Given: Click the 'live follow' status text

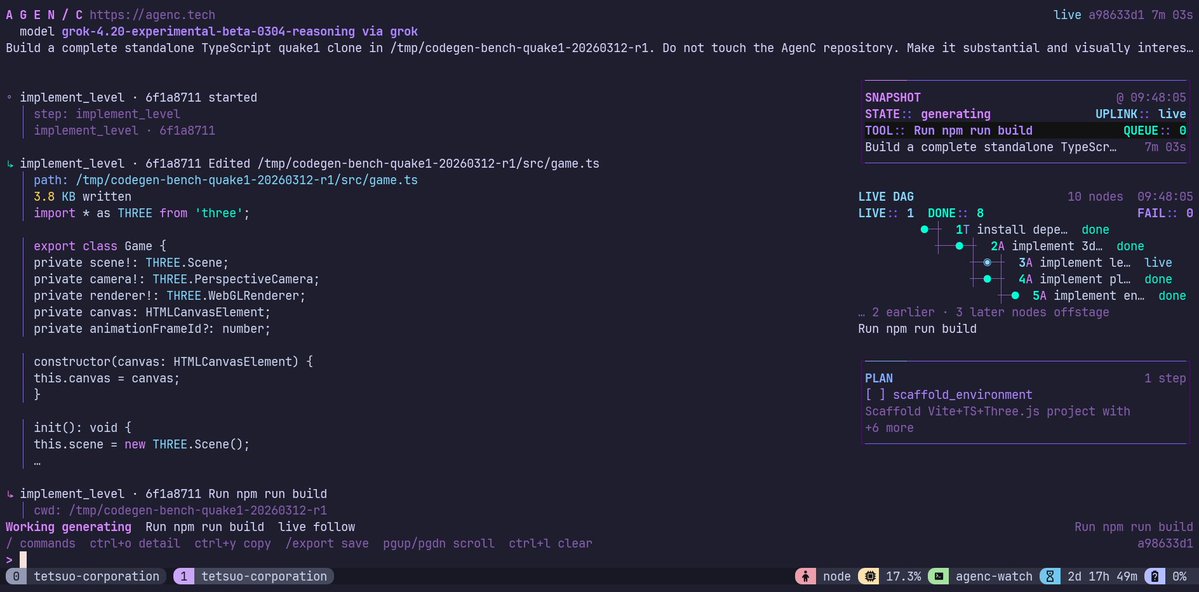Looking at the screenshot, I should (x=317, y=527).
